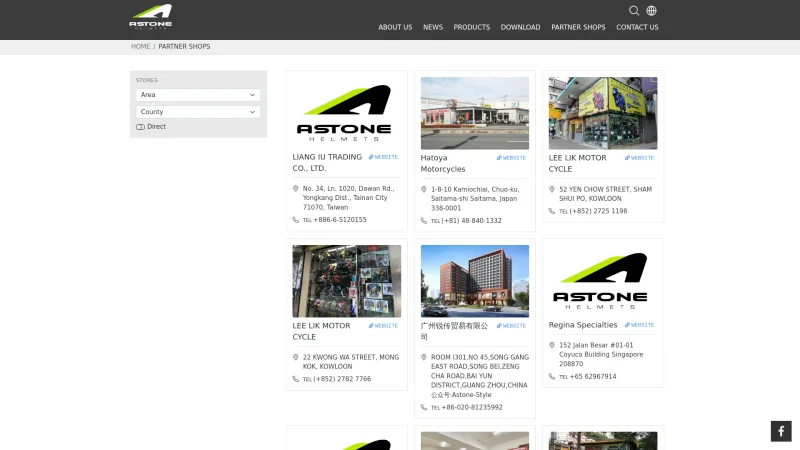Click the Partner Shops breadcrumb text
The image size is (800, 450).
point(184,46)
